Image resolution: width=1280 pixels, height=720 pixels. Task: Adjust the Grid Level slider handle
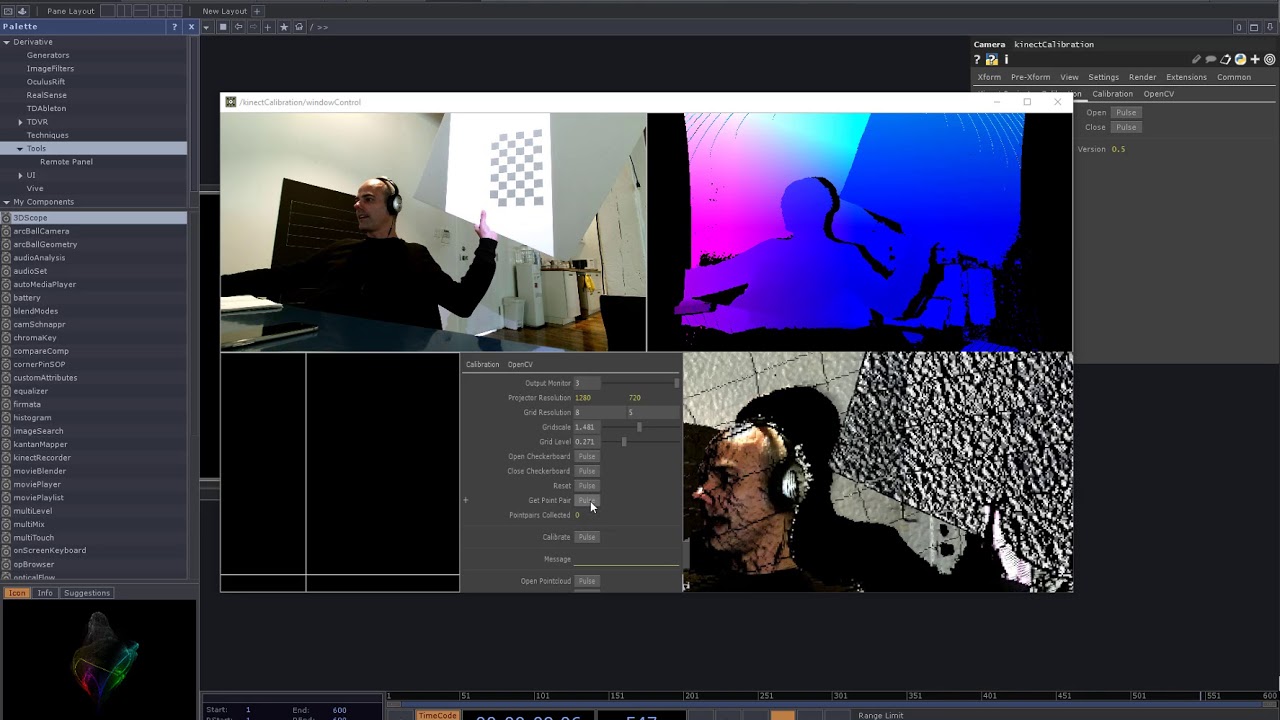pos(624,441)
